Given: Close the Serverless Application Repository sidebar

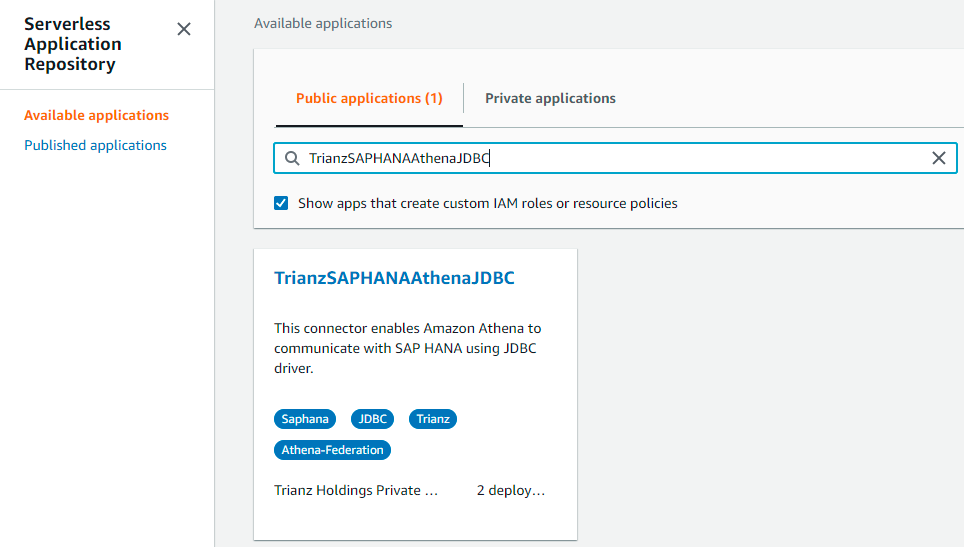Looking at the screenshot, I should point(184,29).
